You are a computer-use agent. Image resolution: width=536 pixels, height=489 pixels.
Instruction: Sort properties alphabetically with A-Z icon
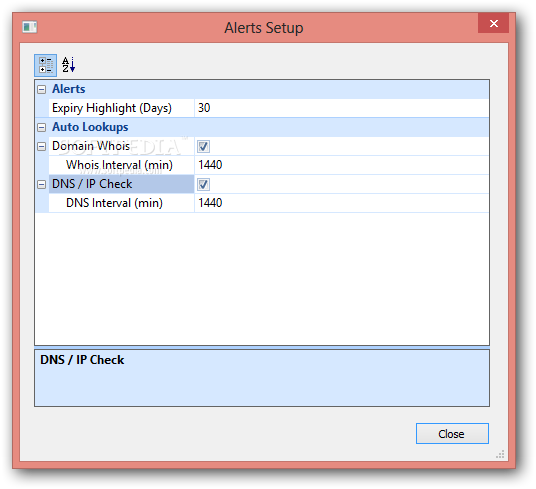coord(68,65)
